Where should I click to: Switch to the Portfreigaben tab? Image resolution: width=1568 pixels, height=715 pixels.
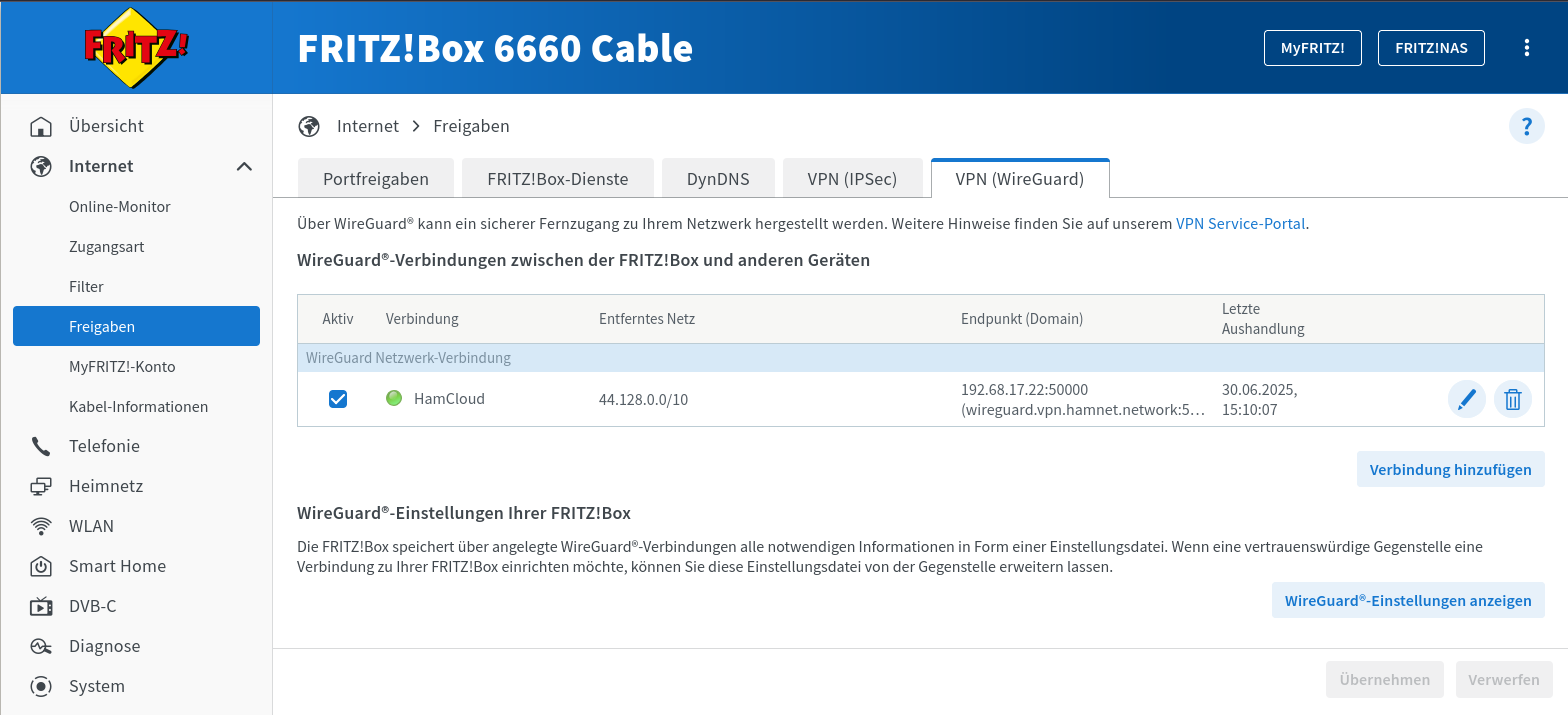pos(376,179)
